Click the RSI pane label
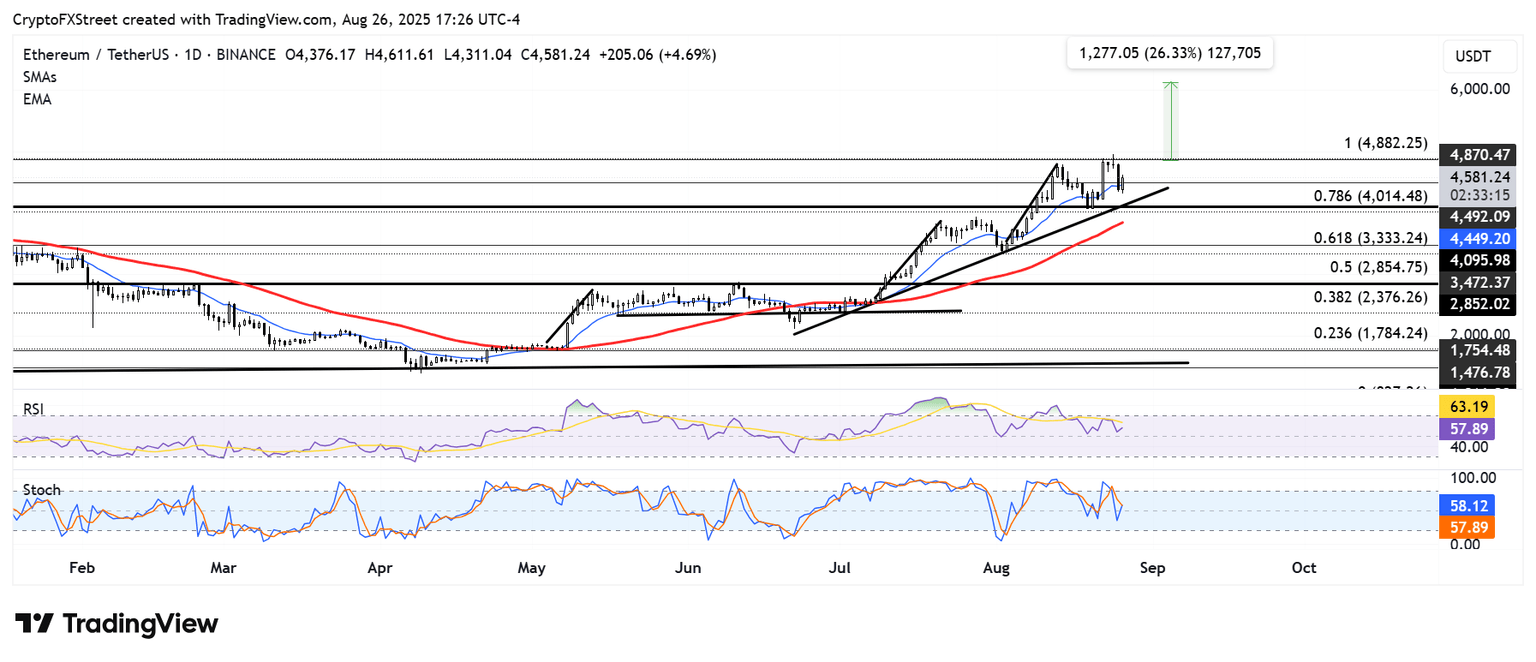1536x662 pixels. click(x=35, y=409)
